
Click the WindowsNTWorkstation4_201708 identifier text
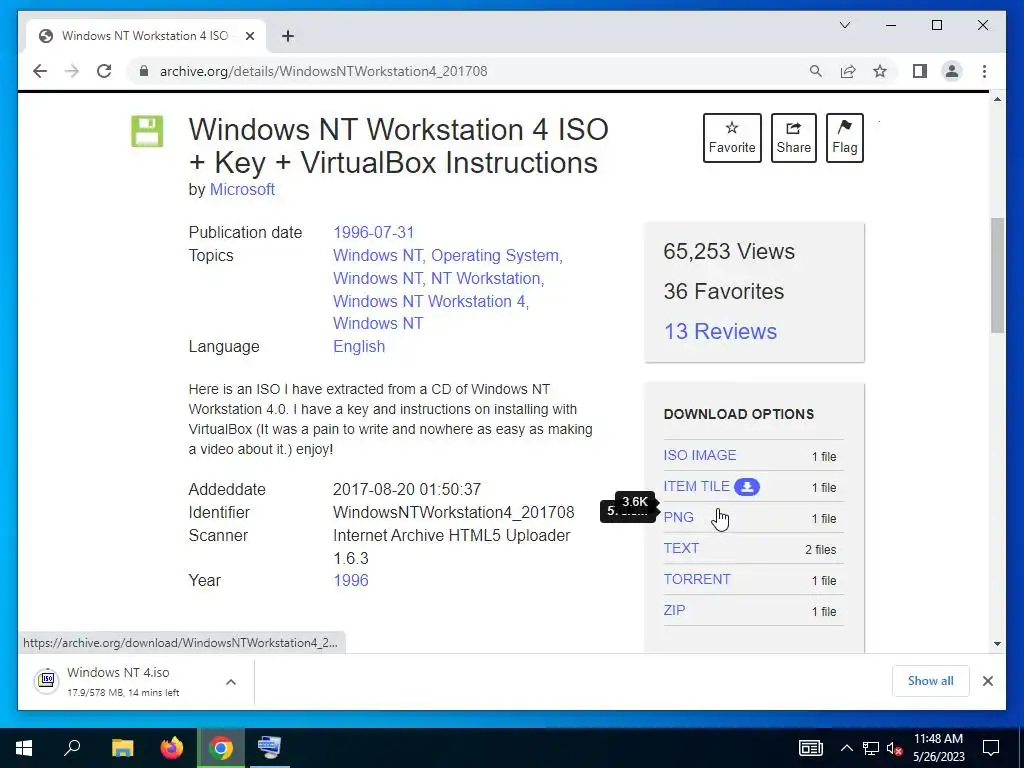point(453,513)
